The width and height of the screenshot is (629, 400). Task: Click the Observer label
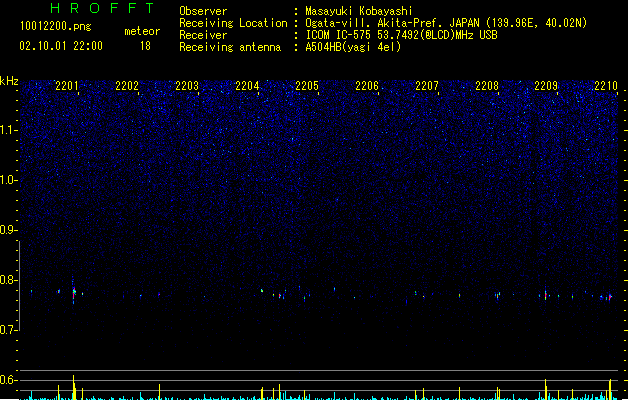click(x=203, y=11)
